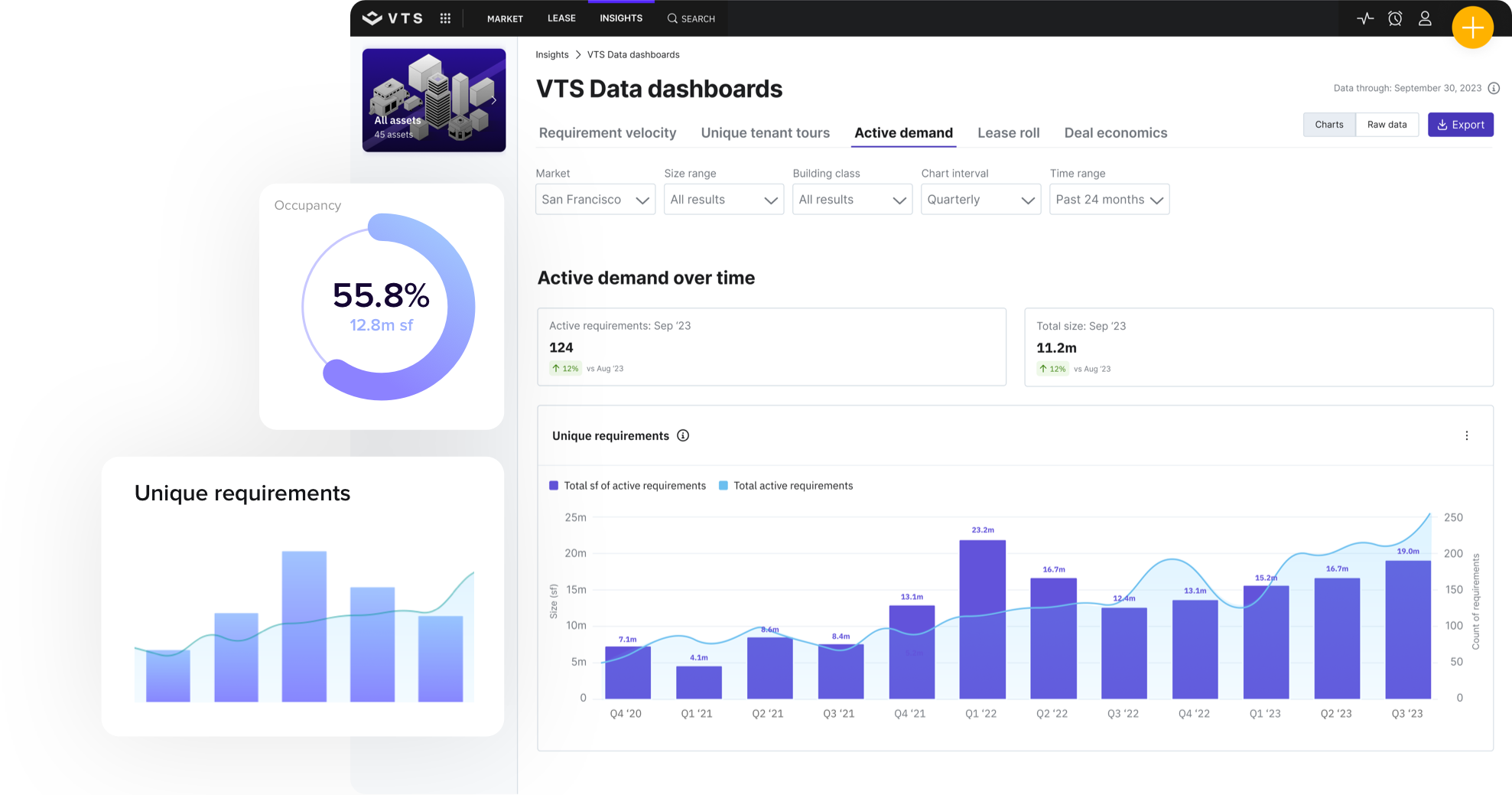Open the chart's three-dot options menu
The image size is (1512, 795).
tap(1466, 435)
